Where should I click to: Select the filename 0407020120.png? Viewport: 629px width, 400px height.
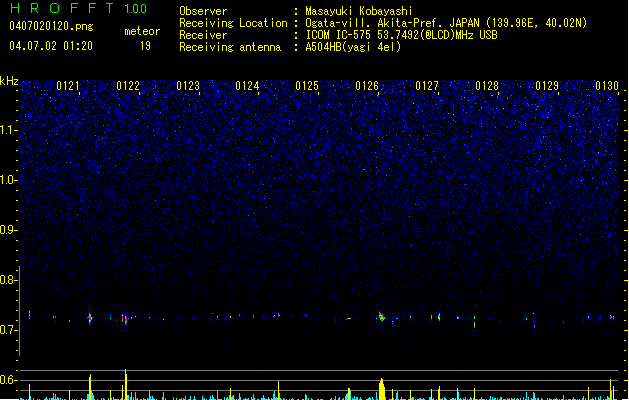(51, 26)
